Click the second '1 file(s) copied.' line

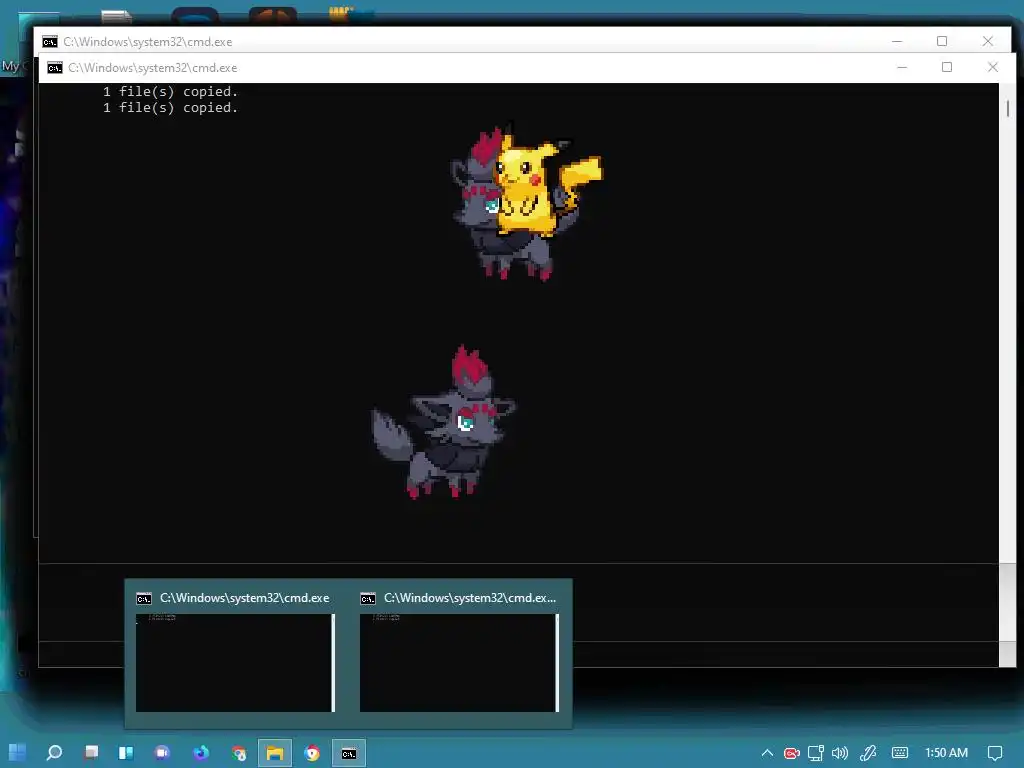pyautogui.click(x=170, y=108)
